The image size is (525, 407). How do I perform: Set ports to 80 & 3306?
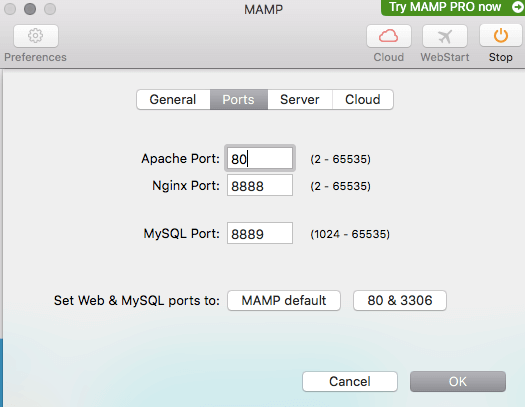click(400, 301)
